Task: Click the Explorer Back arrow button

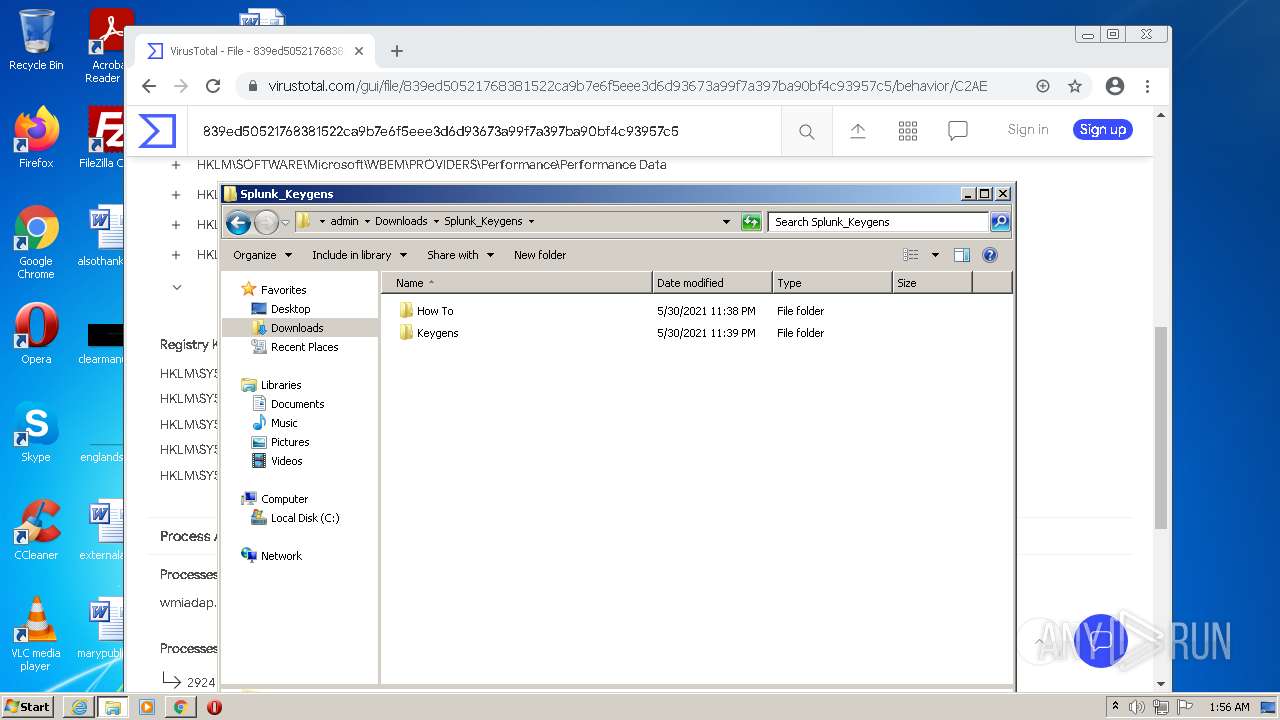Action: 238,222
